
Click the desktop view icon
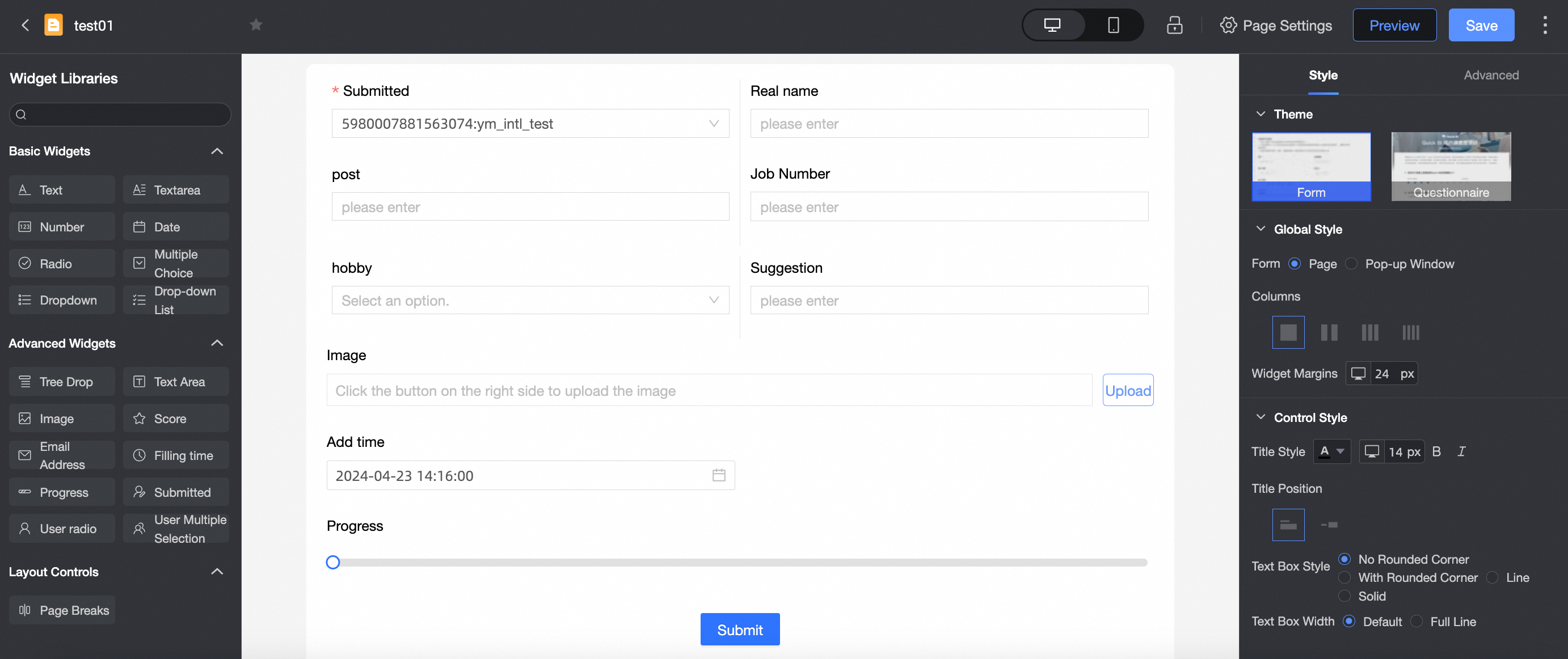point(1052,25)
